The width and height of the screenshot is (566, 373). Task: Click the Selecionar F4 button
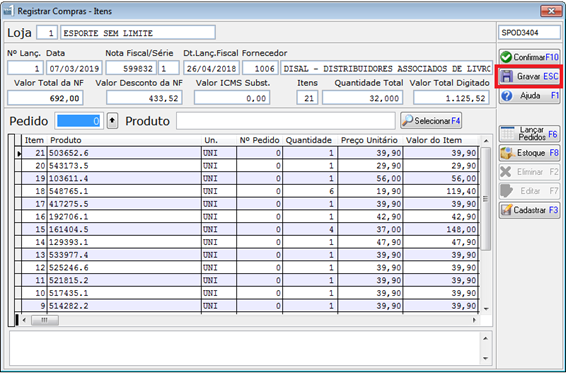coord(431,121)
